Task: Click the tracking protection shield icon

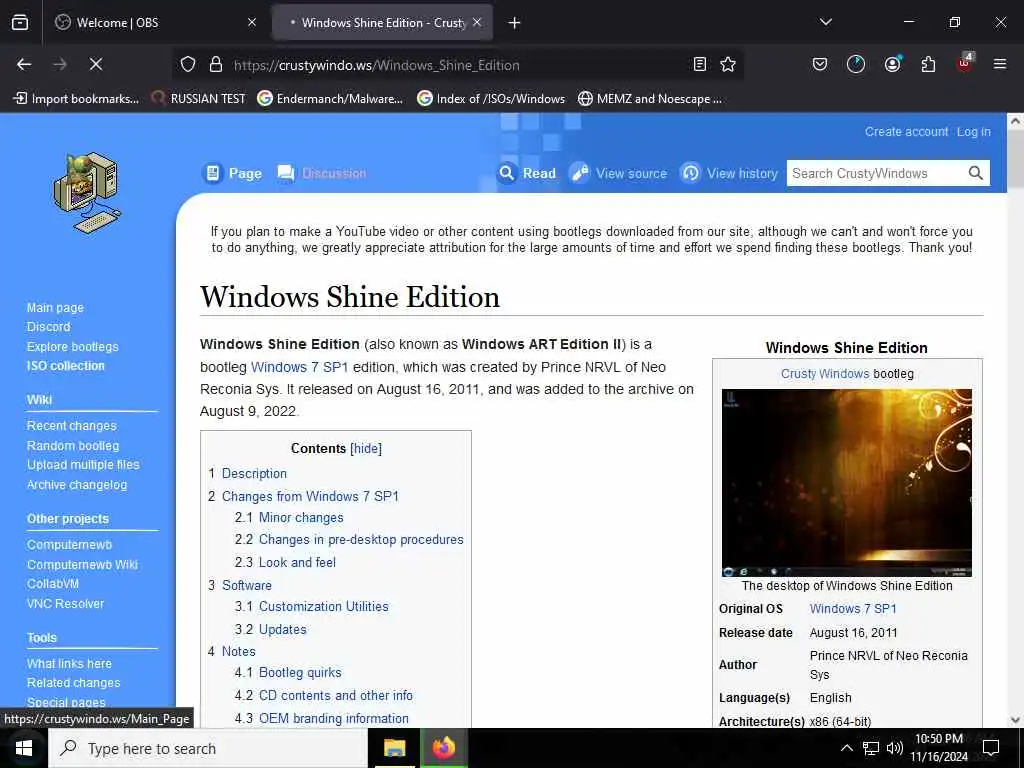Action: [x=188, y=65]
